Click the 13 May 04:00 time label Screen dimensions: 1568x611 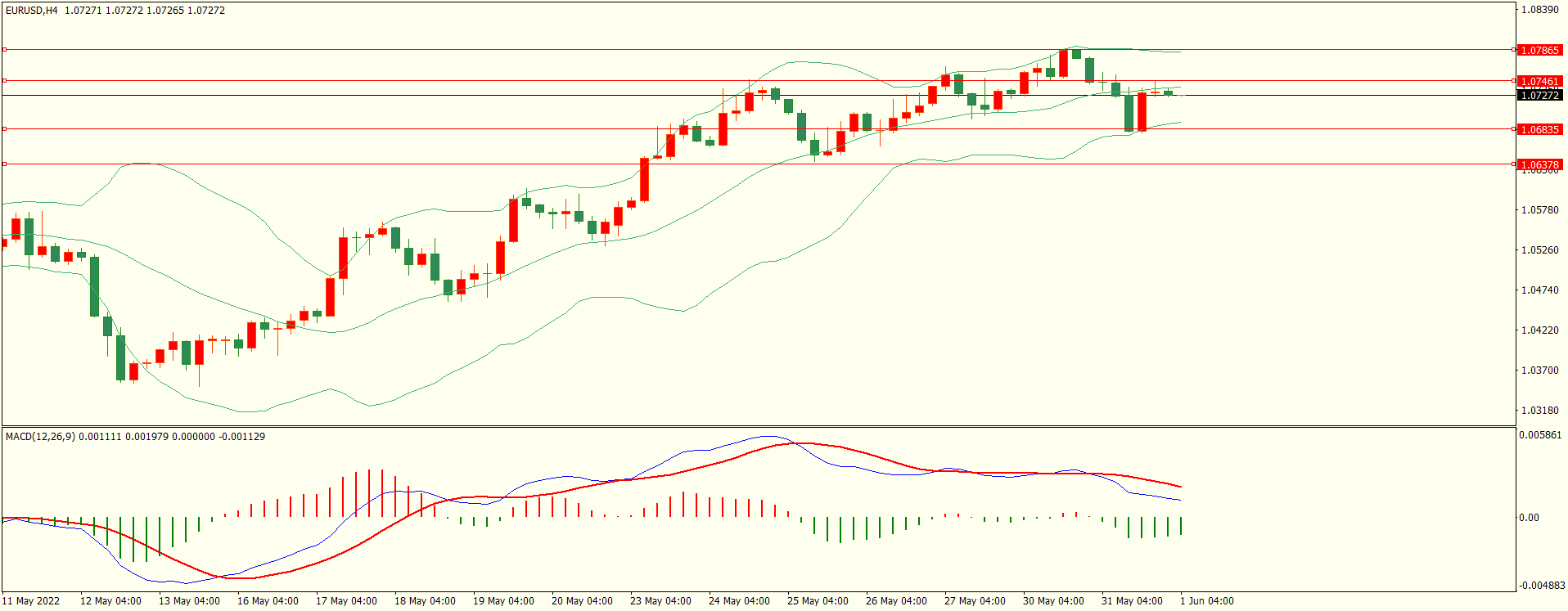[x=189, y=601]
